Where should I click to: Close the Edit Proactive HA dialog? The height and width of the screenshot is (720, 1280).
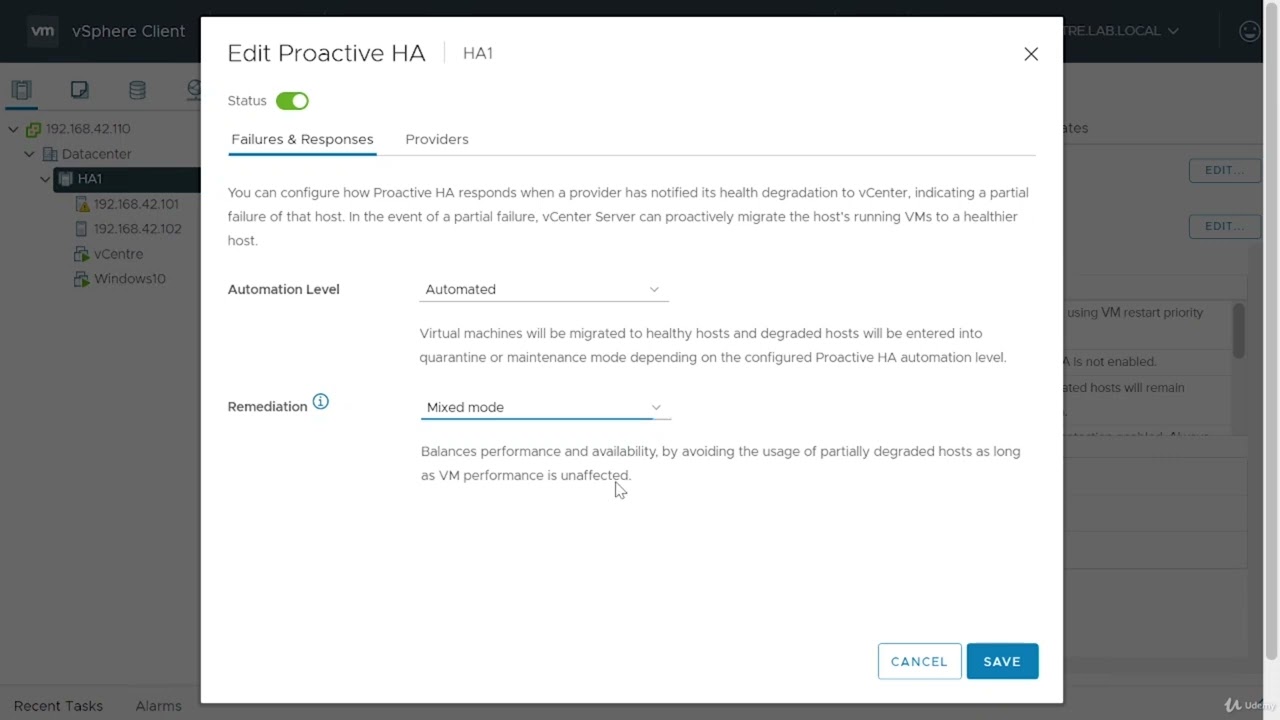tap(1031, 54)
